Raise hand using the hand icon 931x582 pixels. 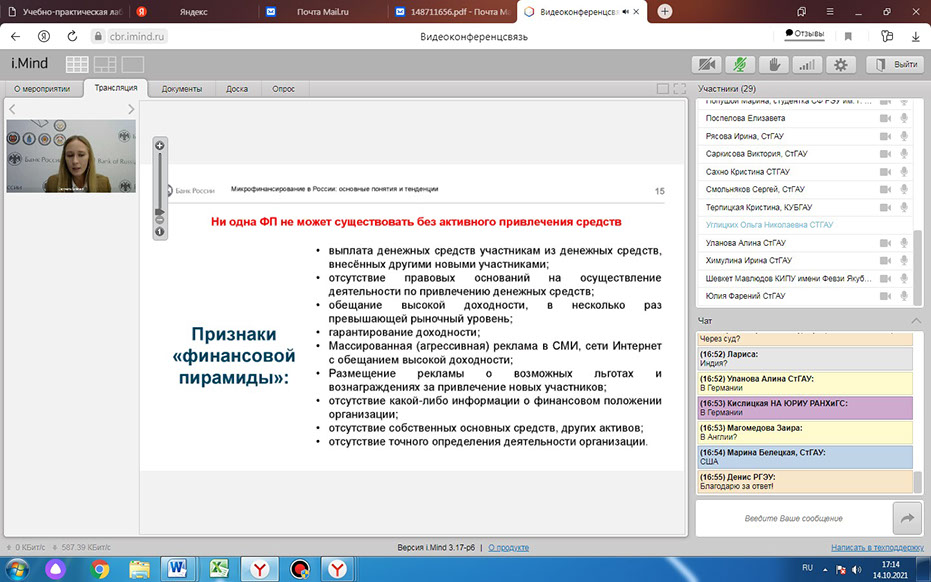pos(773,65)
